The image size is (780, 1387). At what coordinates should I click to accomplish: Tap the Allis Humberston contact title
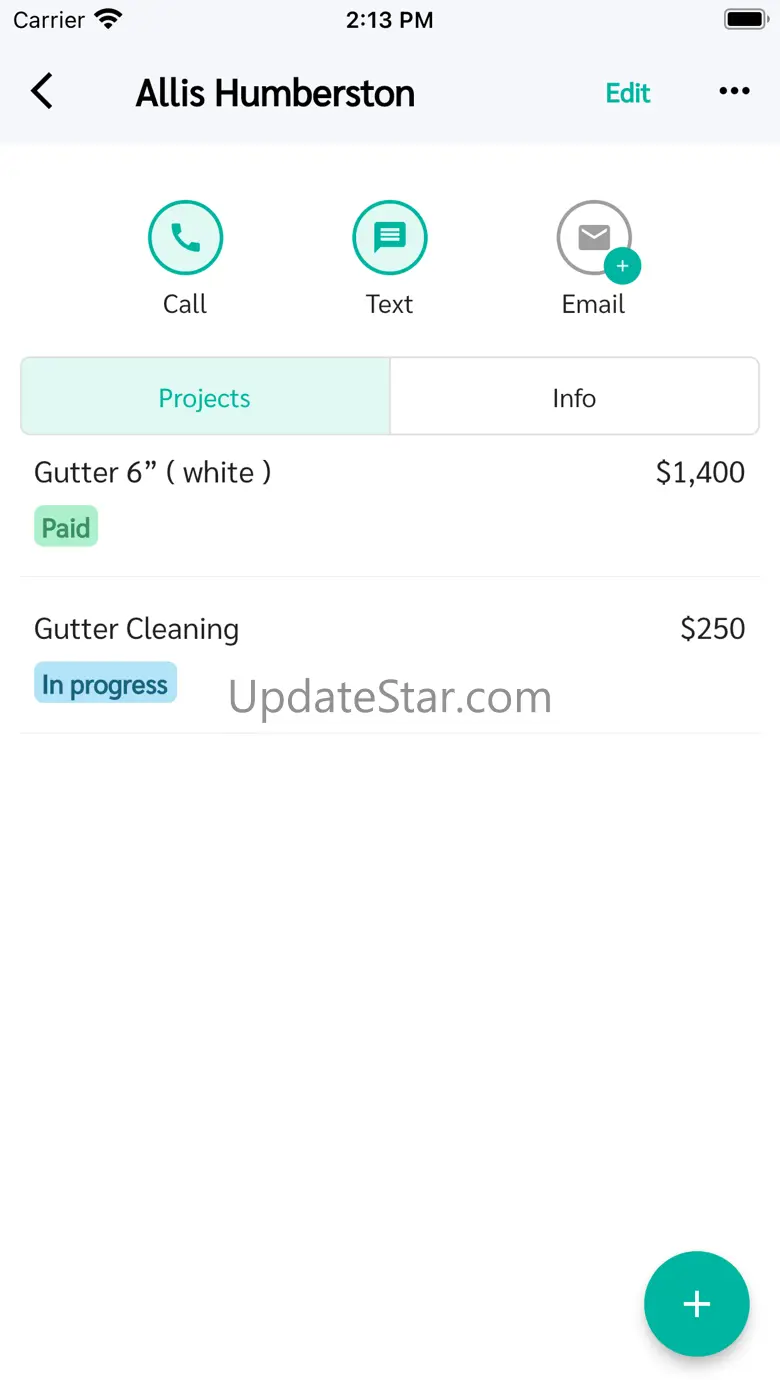pos(275,93)
